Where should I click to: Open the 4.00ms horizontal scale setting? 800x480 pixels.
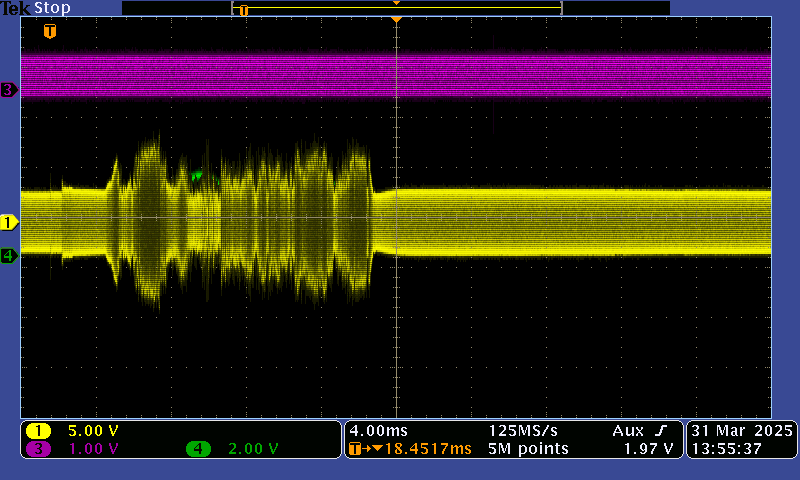pyautogui.click(x=376, y=430)
